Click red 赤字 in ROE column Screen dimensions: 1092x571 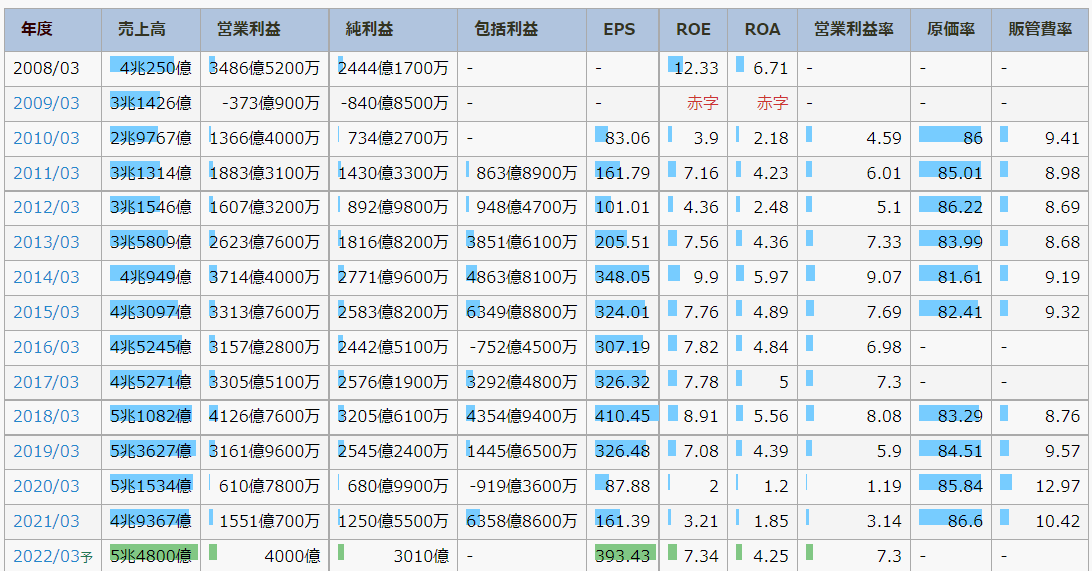703,103
